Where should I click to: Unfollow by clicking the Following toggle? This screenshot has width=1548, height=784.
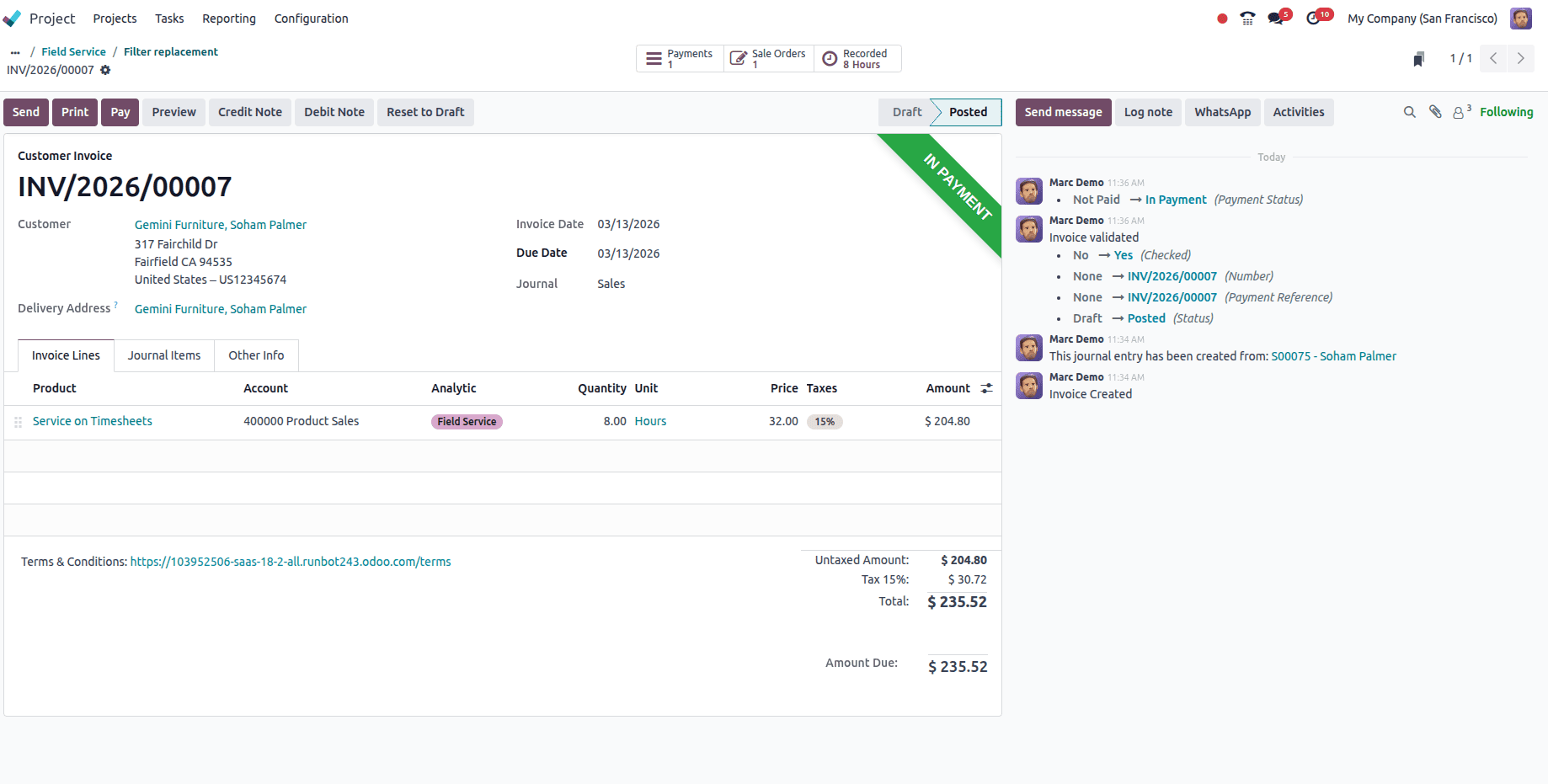[x=1507, y=111]
